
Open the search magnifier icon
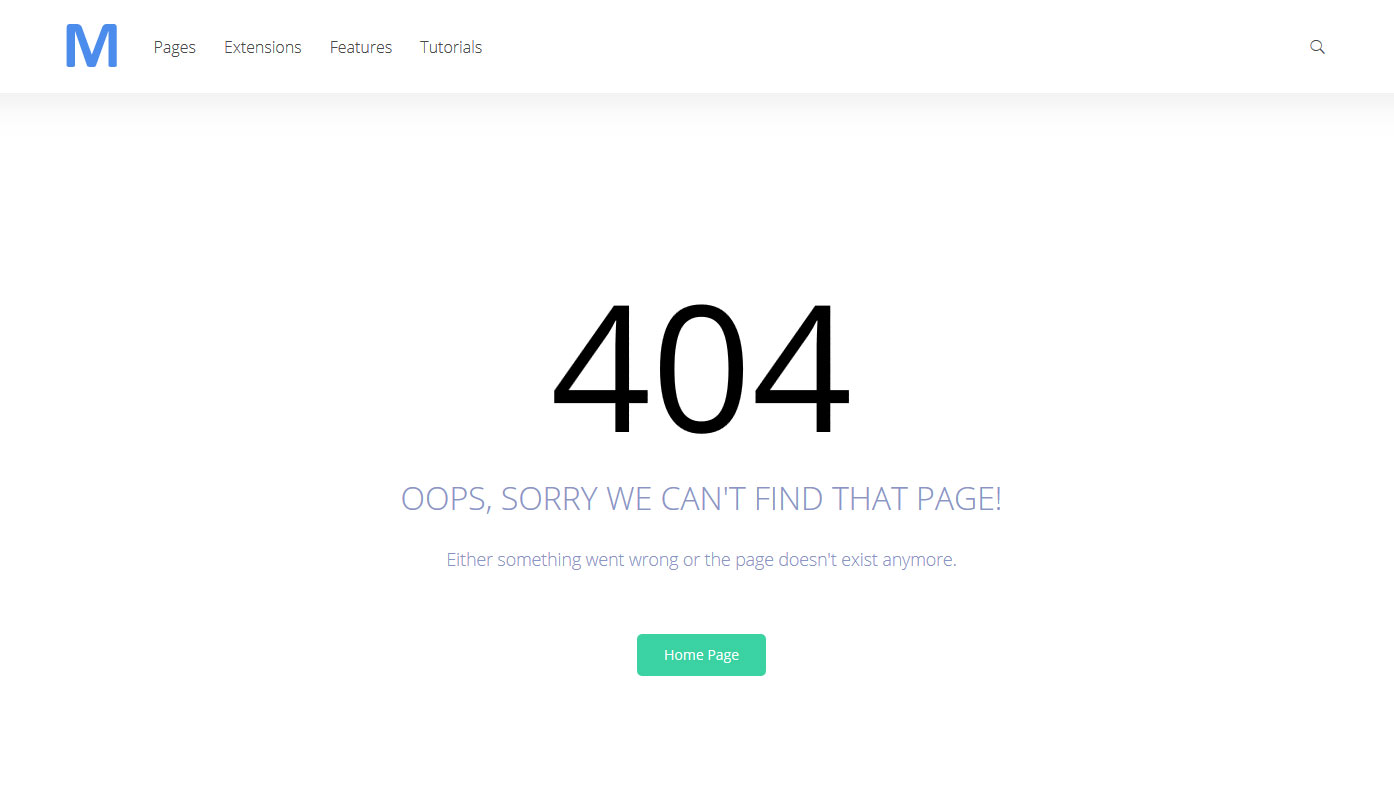click(1317, 47)
